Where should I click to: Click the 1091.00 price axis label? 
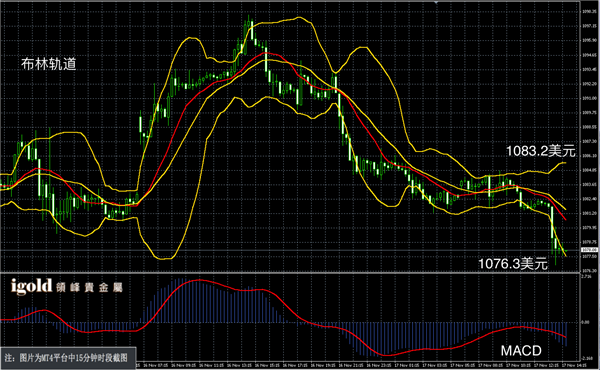589,98
